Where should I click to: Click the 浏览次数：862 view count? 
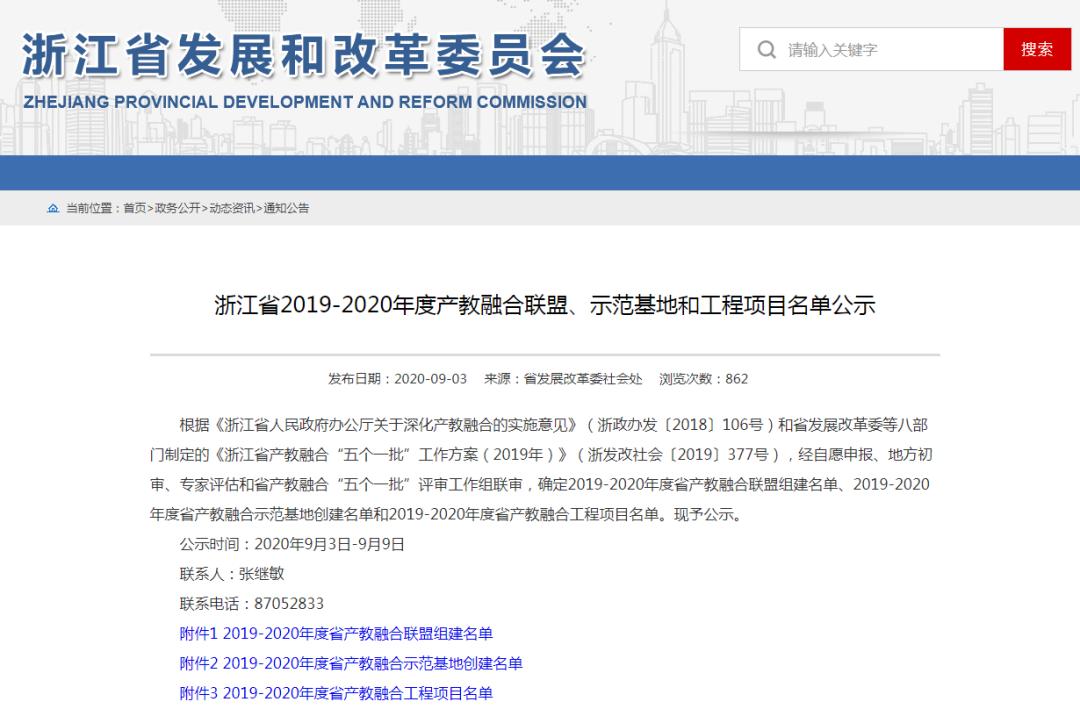(703, 379)
